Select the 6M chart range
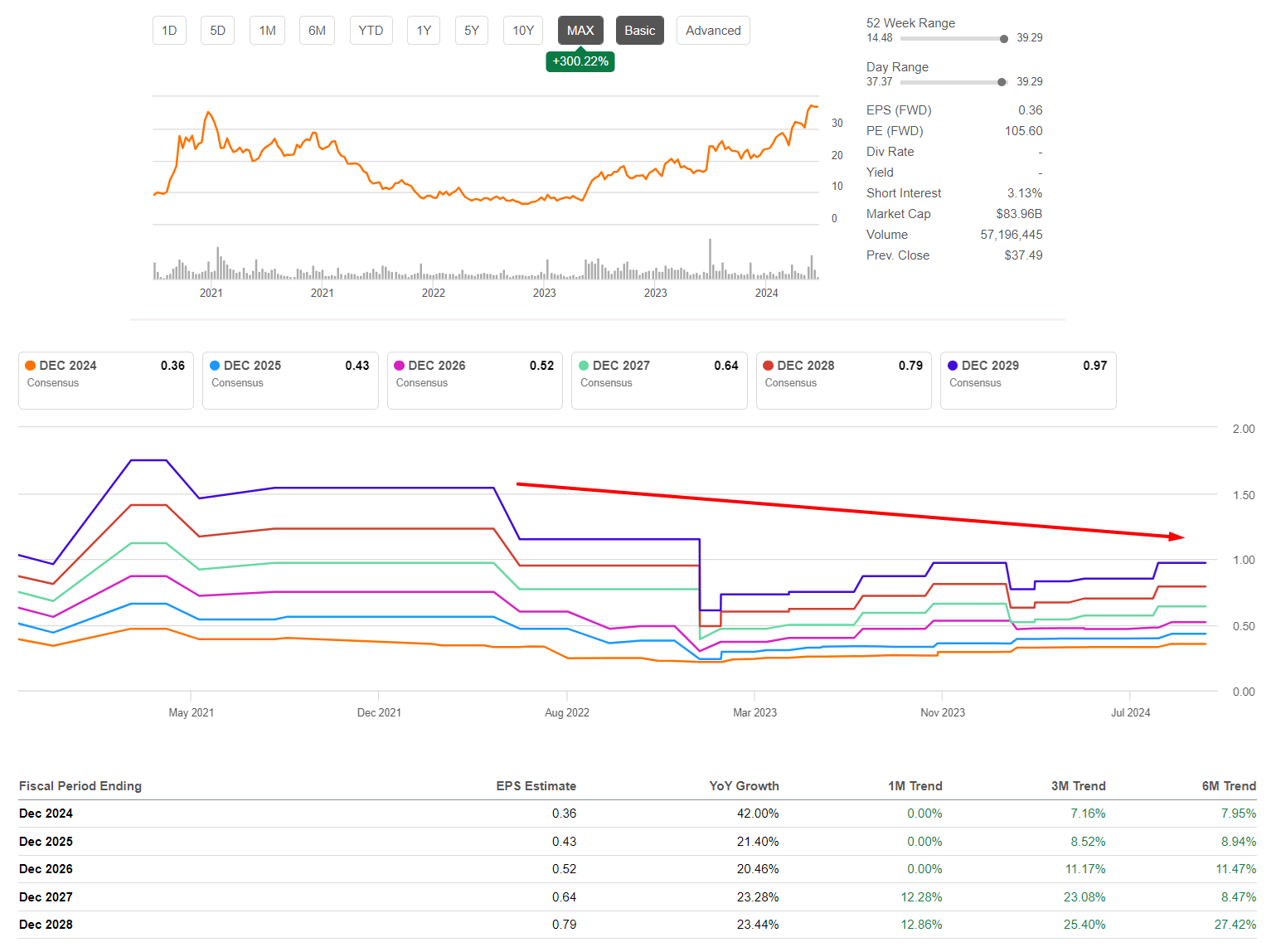Viewport: 1276px width, 952px height. (x=317, y=31)
